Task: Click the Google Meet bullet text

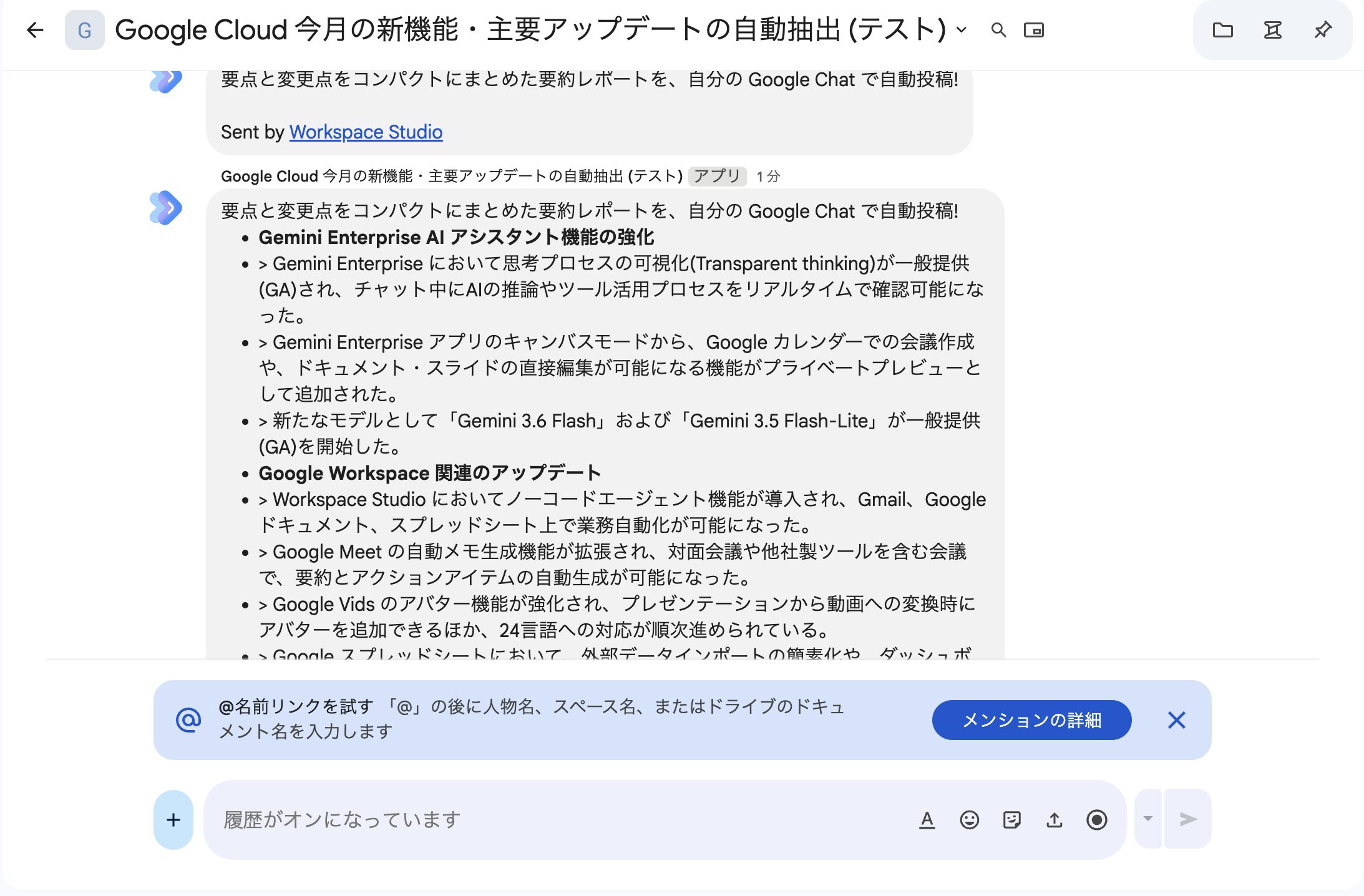Action: point(613,565)
